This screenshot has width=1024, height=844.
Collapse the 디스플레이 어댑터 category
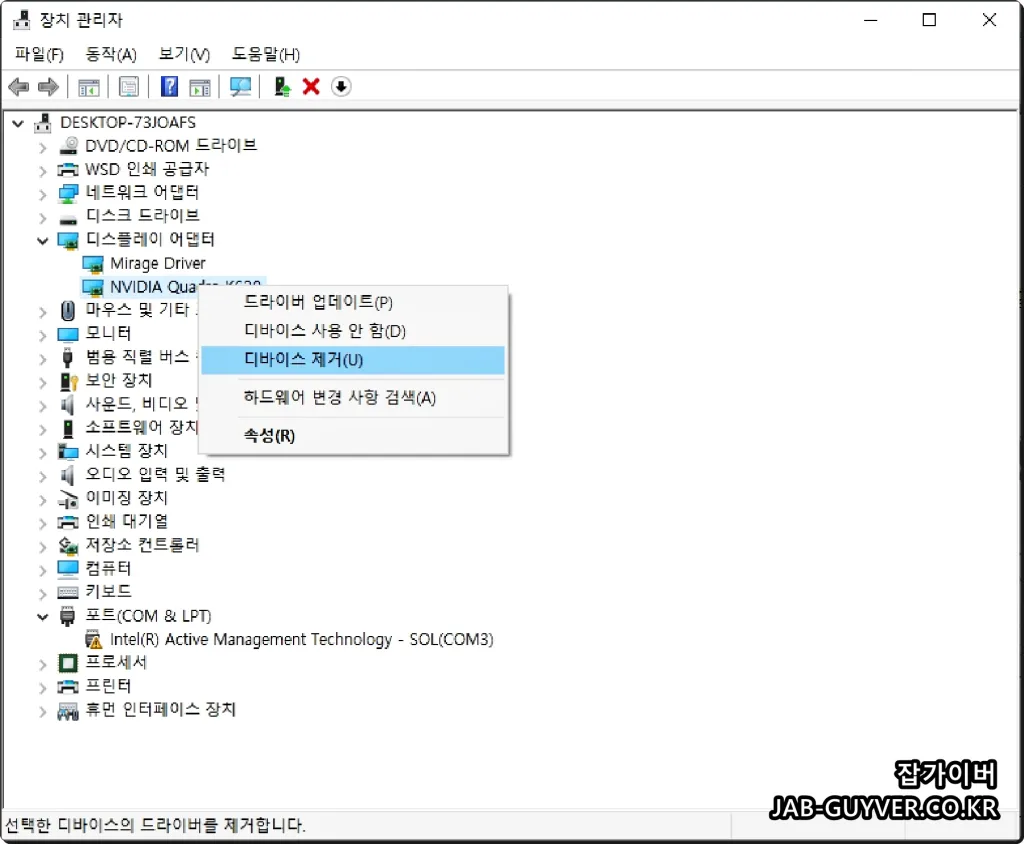(42, 239)
